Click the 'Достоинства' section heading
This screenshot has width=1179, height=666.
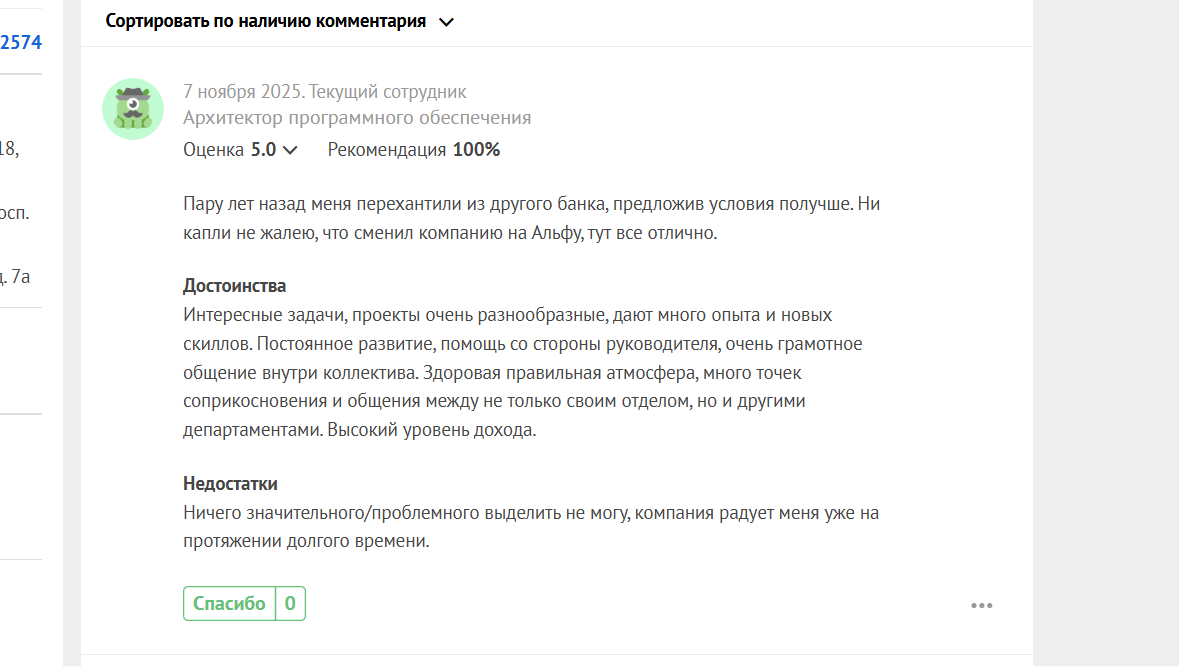(234, 285)
